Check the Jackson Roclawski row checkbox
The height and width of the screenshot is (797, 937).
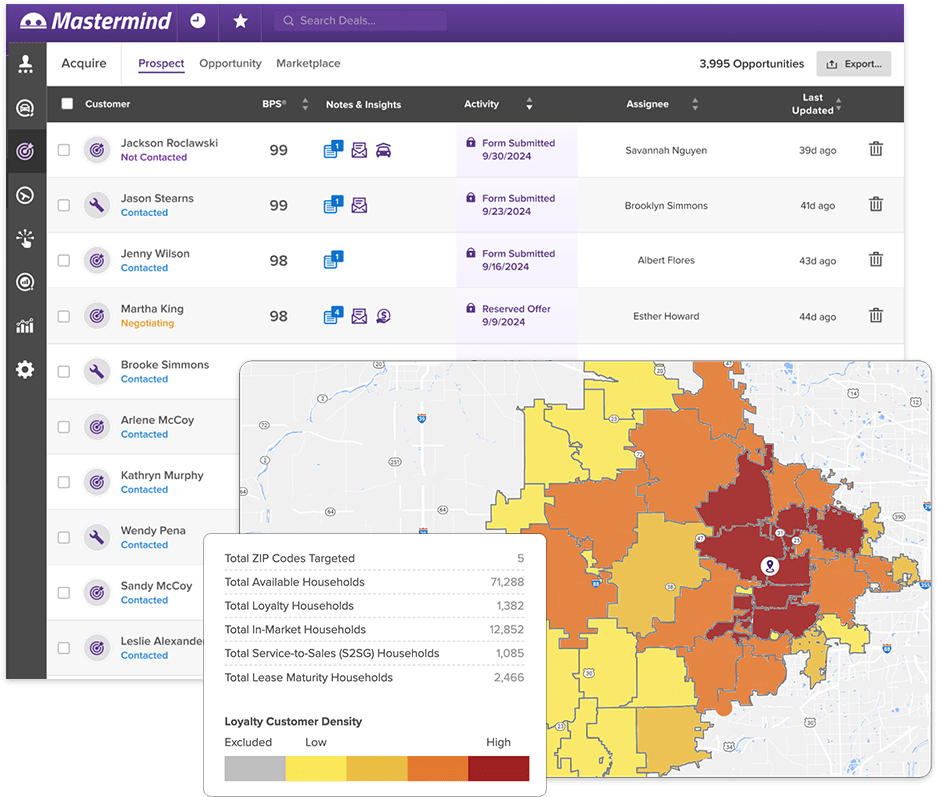point(63,150)
